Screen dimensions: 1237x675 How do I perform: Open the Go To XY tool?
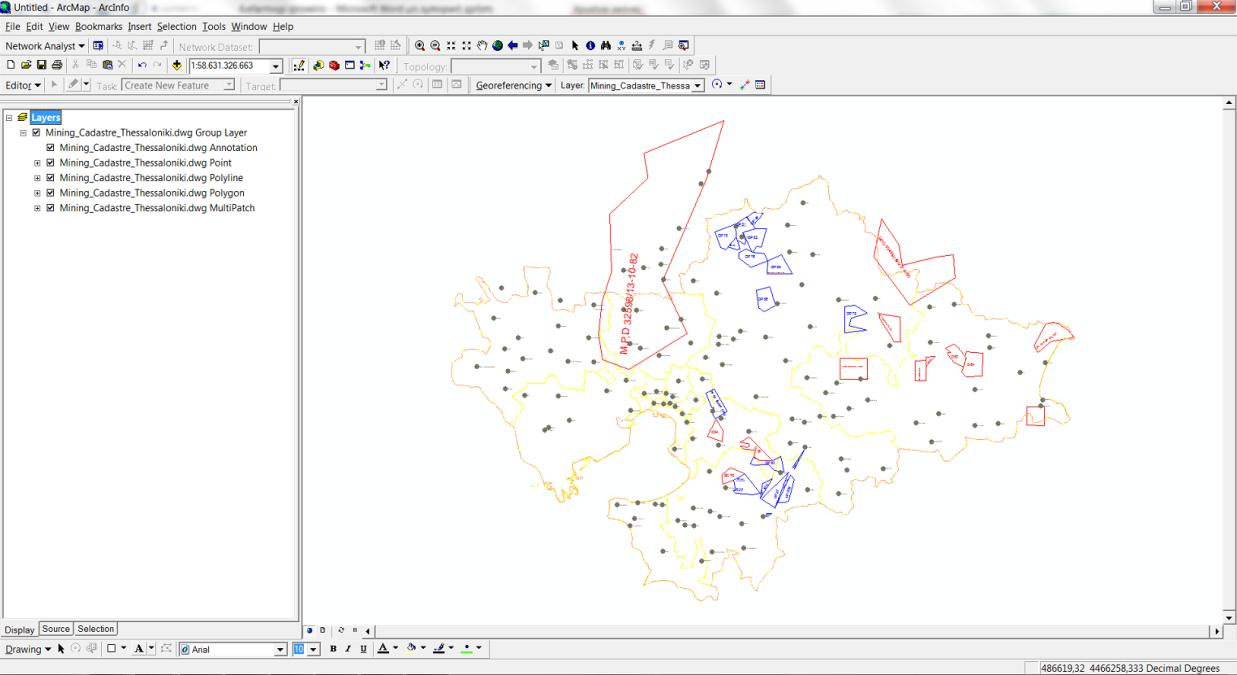621,46
